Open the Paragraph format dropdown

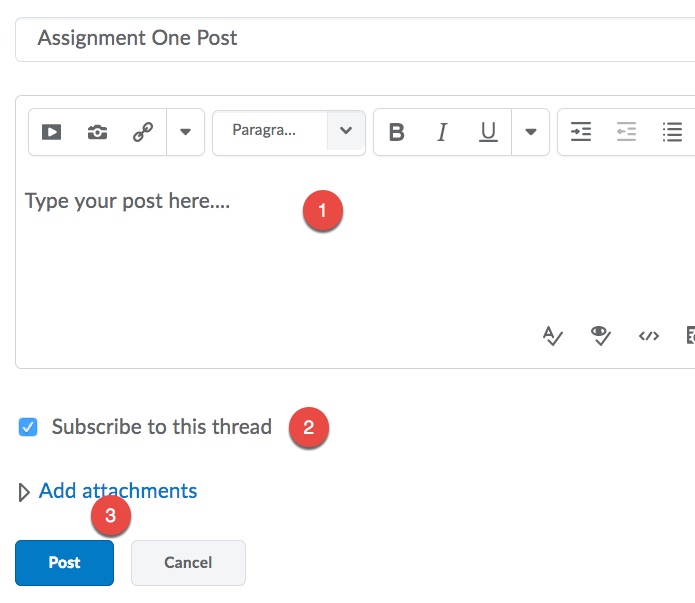coord(289,131)
